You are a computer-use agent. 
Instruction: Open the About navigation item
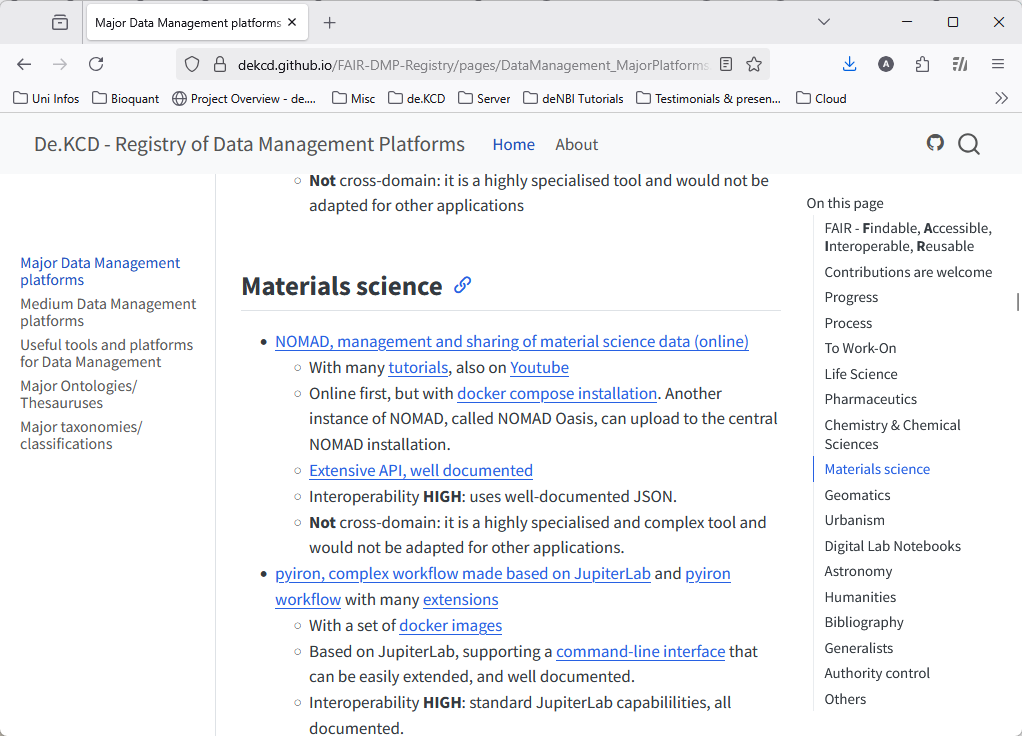(576, 144)
